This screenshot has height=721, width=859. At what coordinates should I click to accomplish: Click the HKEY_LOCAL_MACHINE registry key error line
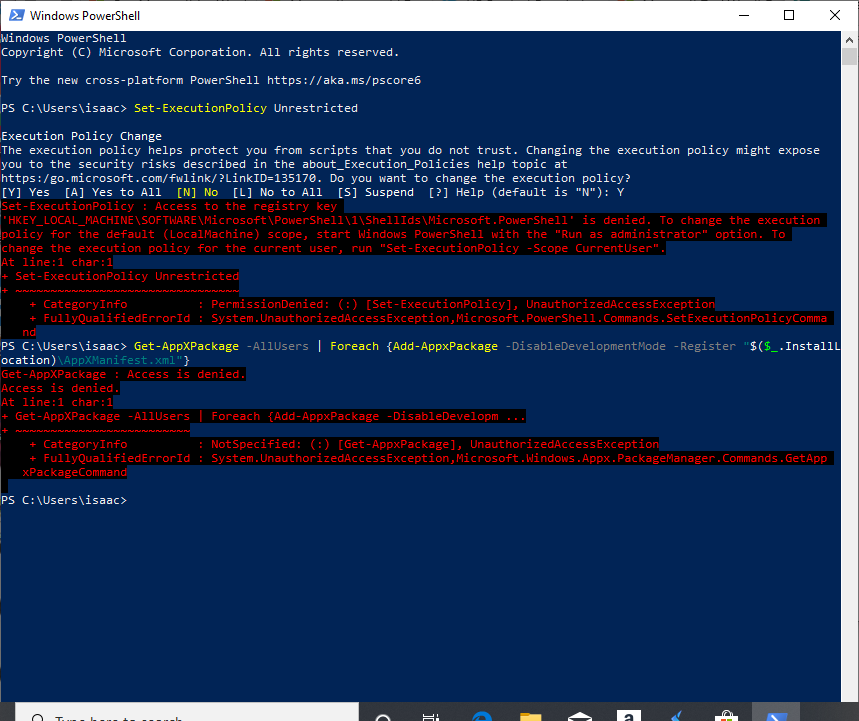(414, 220)
